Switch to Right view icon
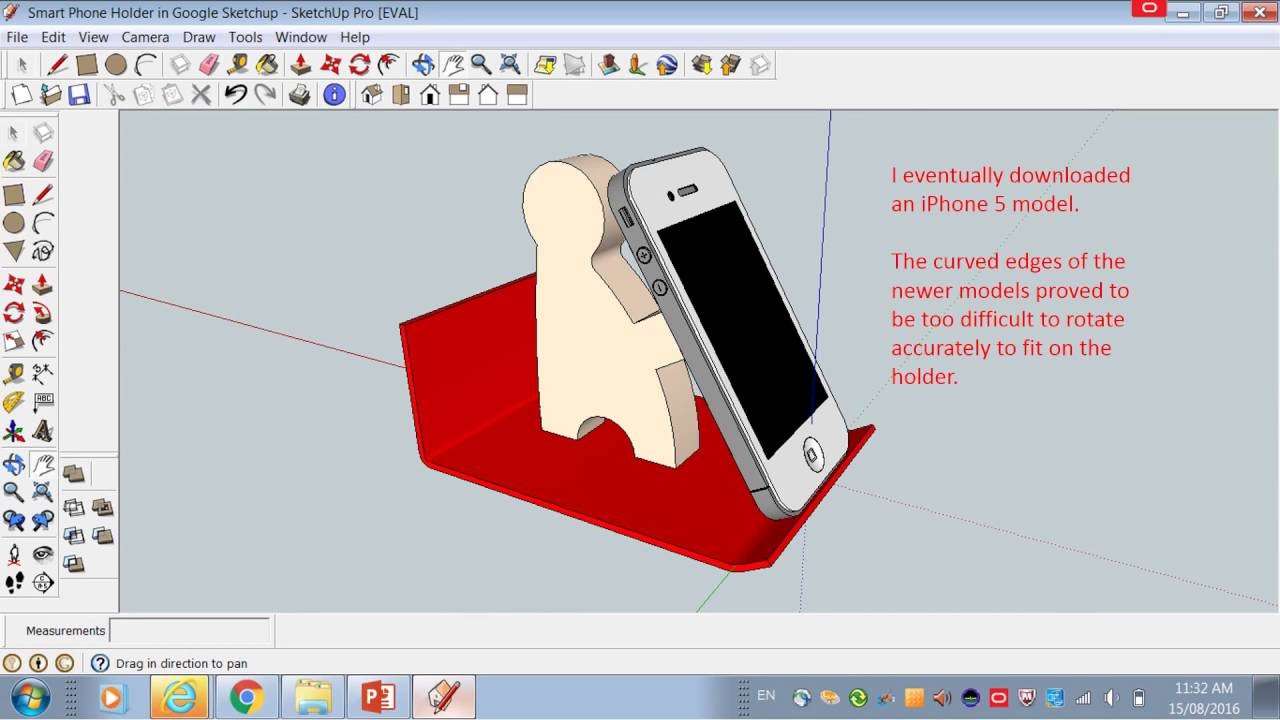1280x720 pixels. point(459,95)
